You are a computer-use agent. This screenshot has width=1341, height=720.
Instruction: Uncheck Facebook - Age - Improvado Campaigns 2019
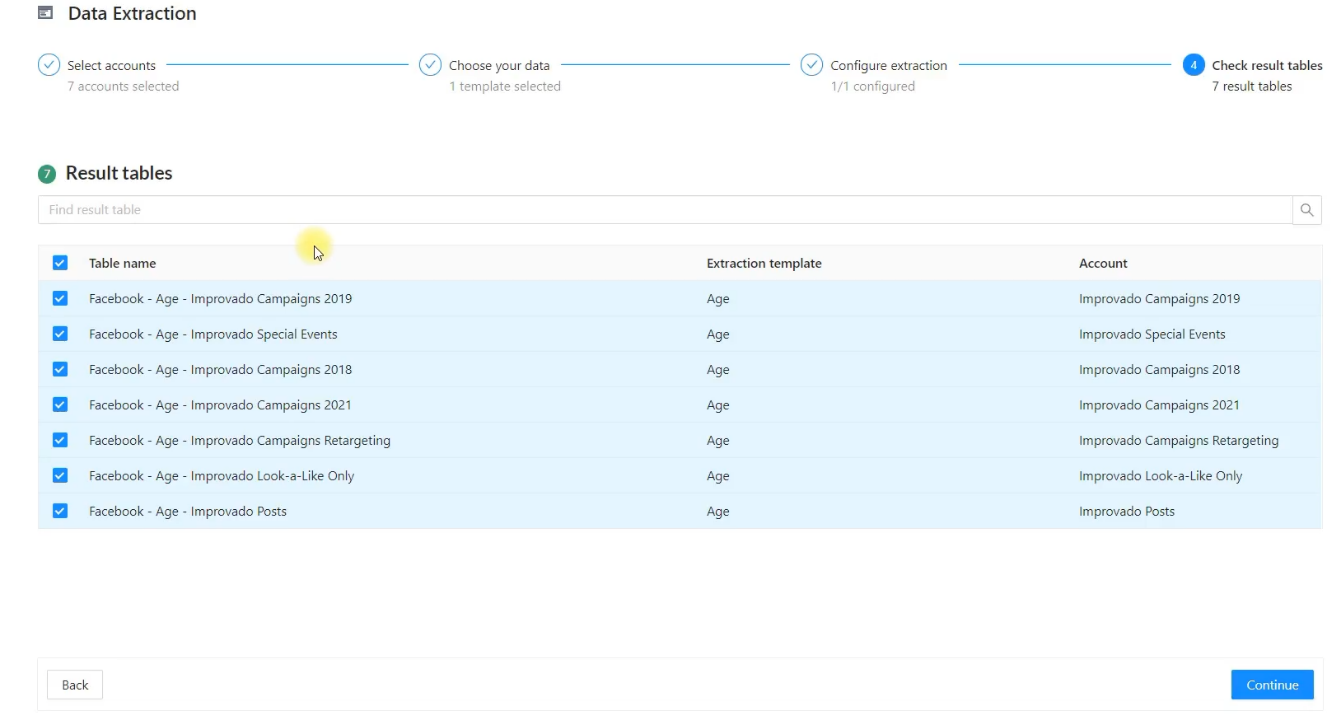tap(60, 298)
